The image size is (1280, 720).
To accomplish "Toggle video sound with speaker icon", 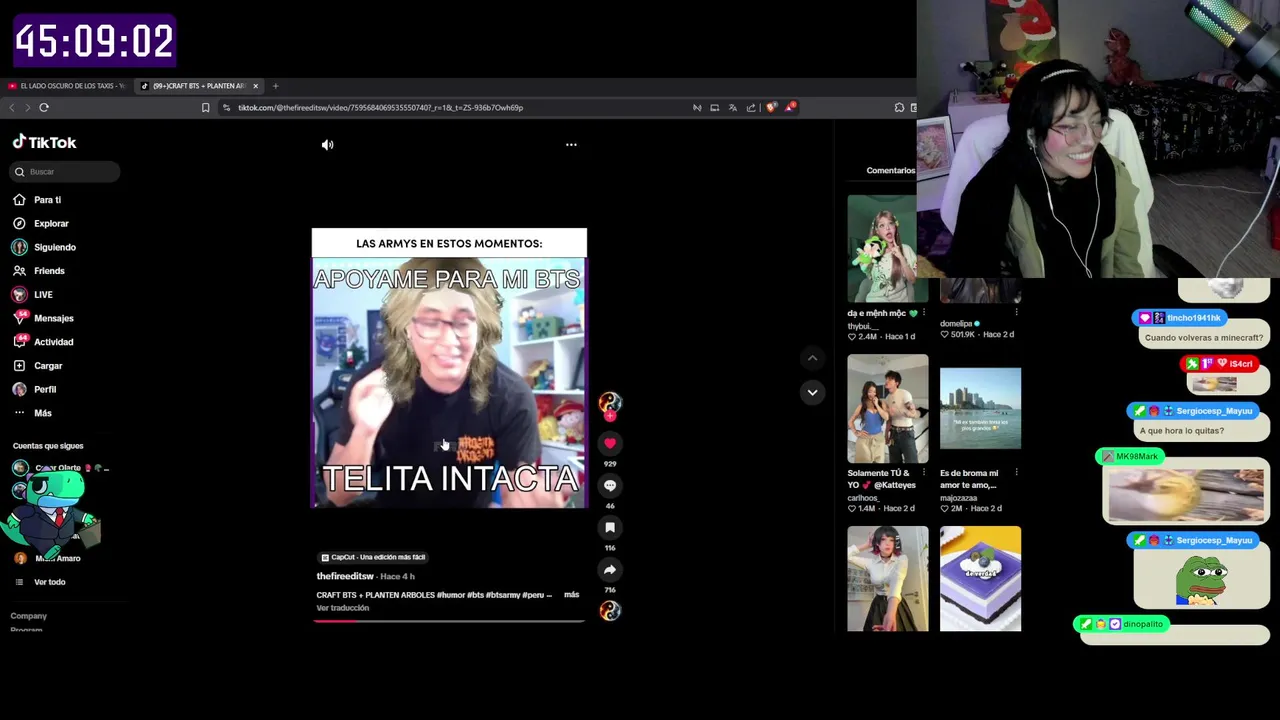I will click(327, 145).
